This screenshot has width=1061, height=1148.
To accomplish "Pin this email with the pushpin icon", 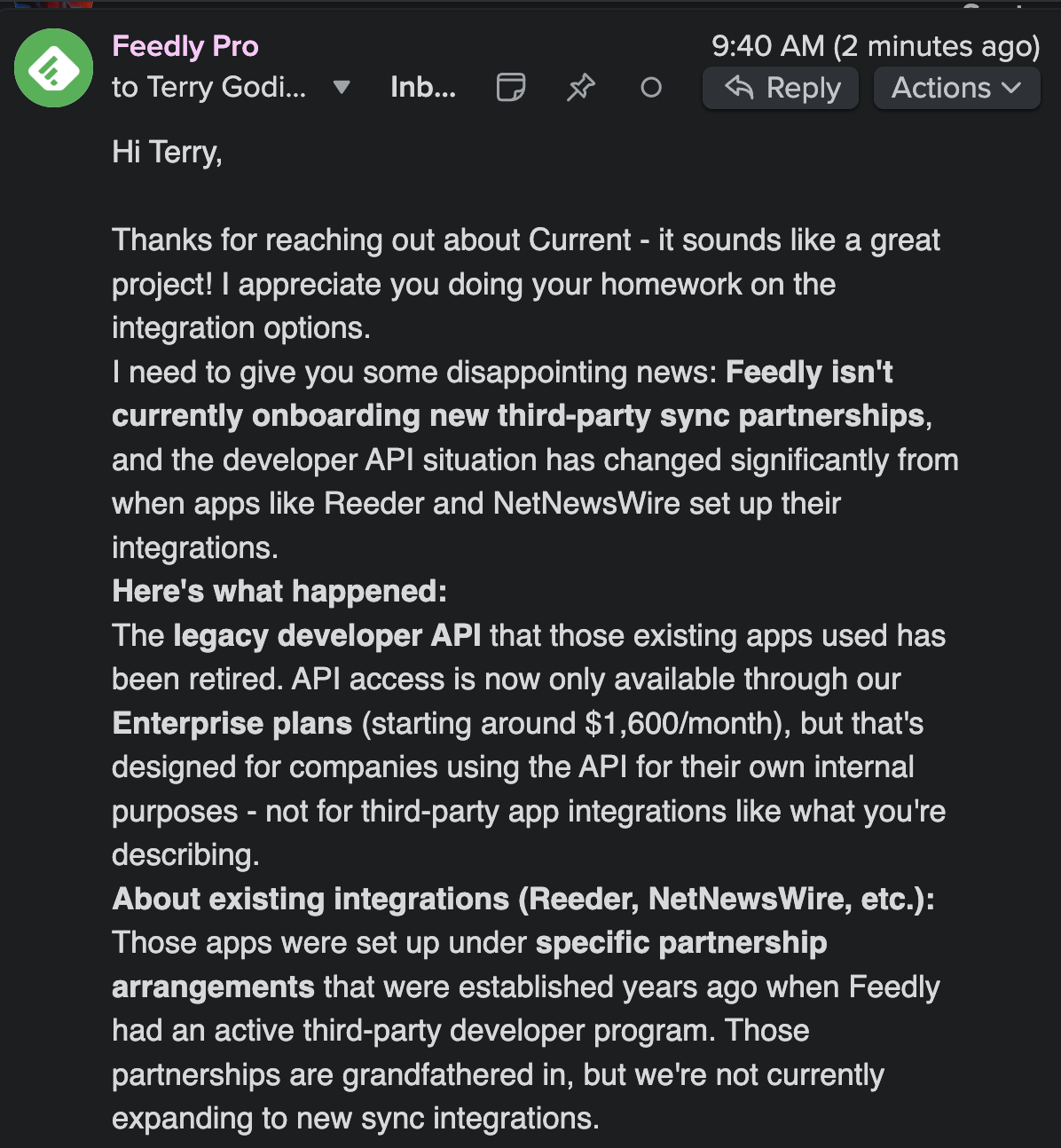I will (x=581, y=87).
